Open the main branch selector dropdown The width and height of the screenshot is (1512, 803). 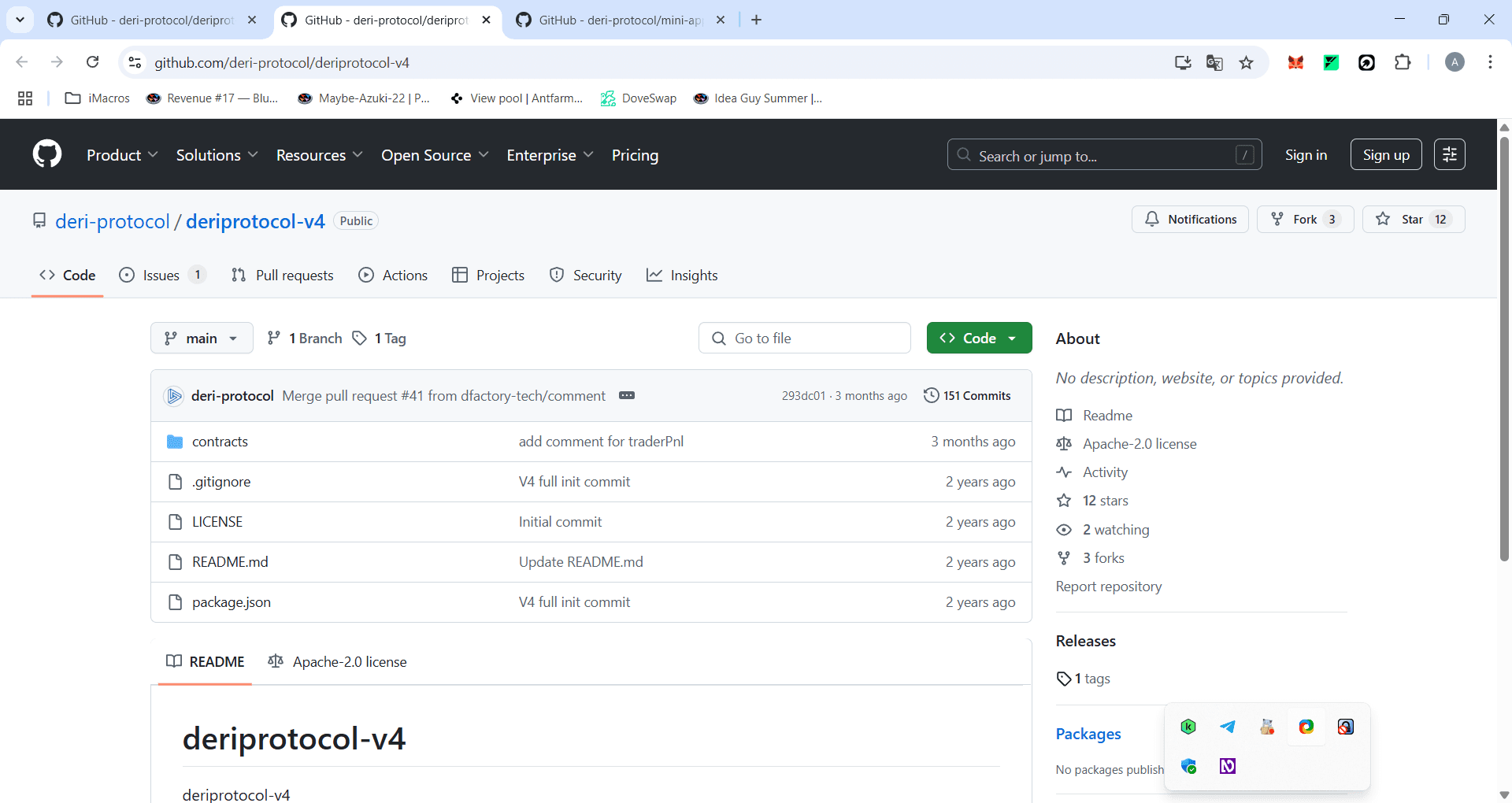coord(202,338)
